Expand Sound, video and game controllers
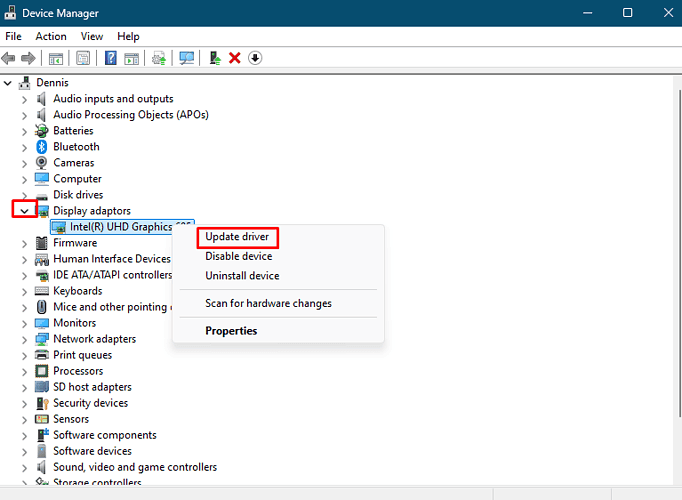Viewport: 682px width, 500px height. (24, 468)
